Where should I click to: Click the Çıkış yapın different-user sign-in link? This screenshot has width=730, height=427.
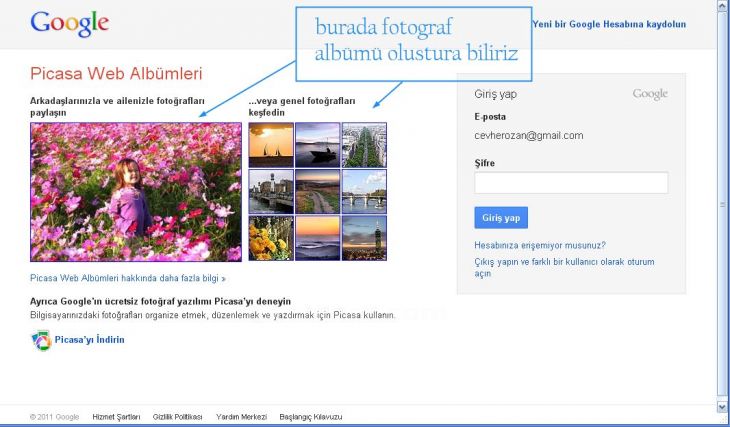(564, 267)
